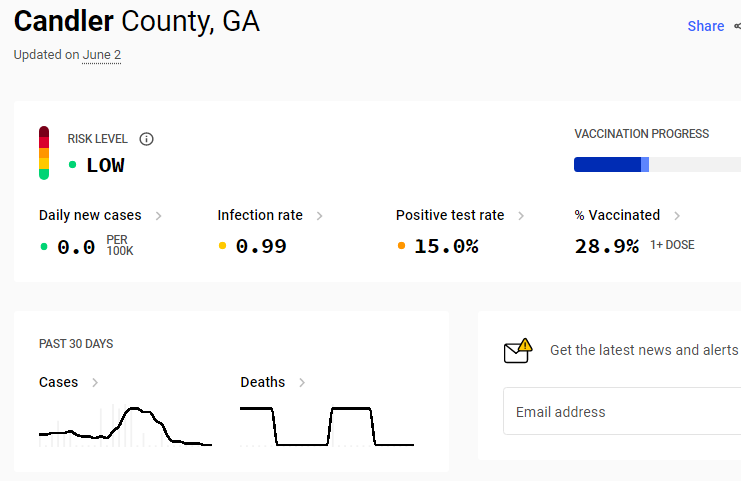
Task: Click the Cases 30-day sparkline chart
Action: click(125, 425)
